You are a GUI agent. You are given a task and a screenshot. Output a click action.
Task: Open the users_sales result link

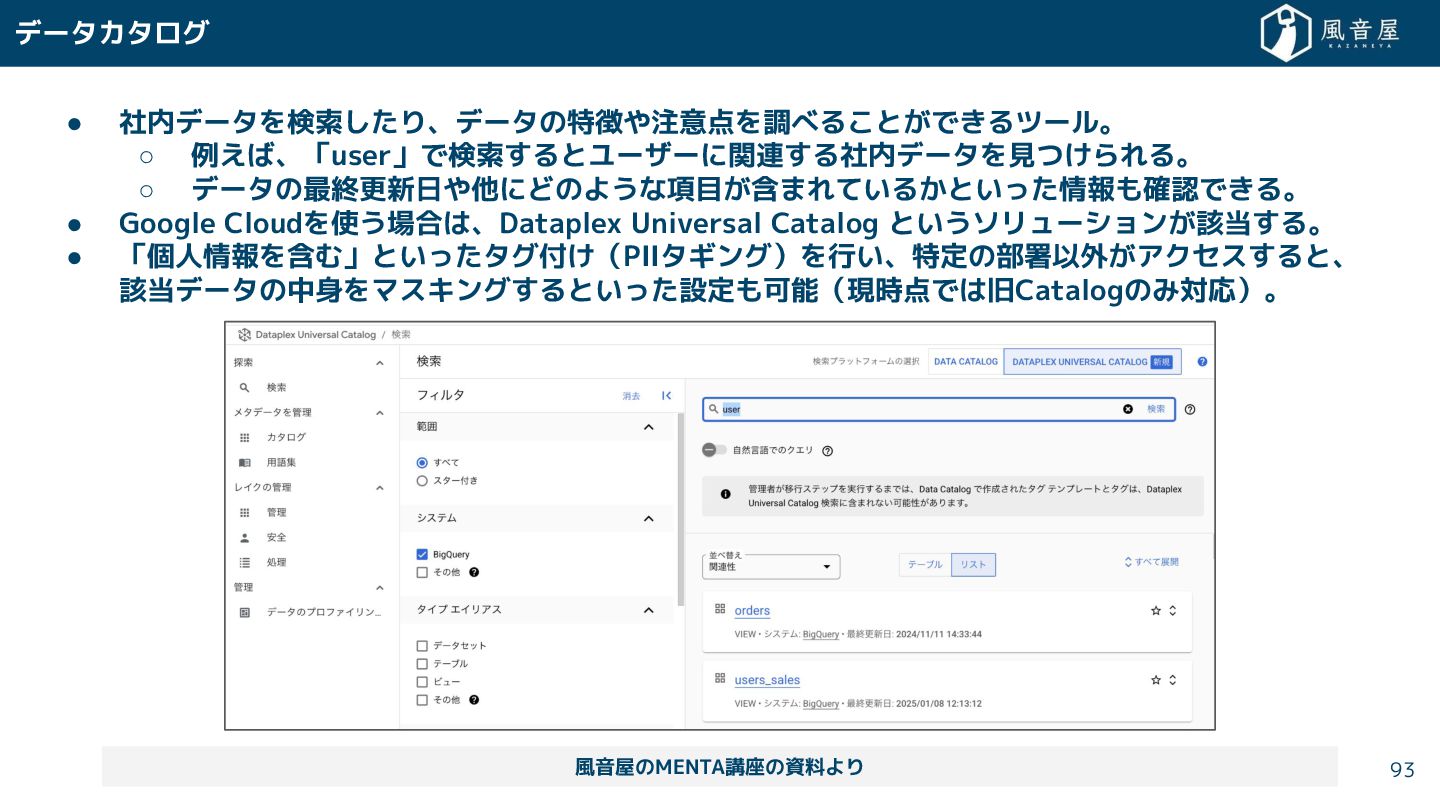(767, 680)
